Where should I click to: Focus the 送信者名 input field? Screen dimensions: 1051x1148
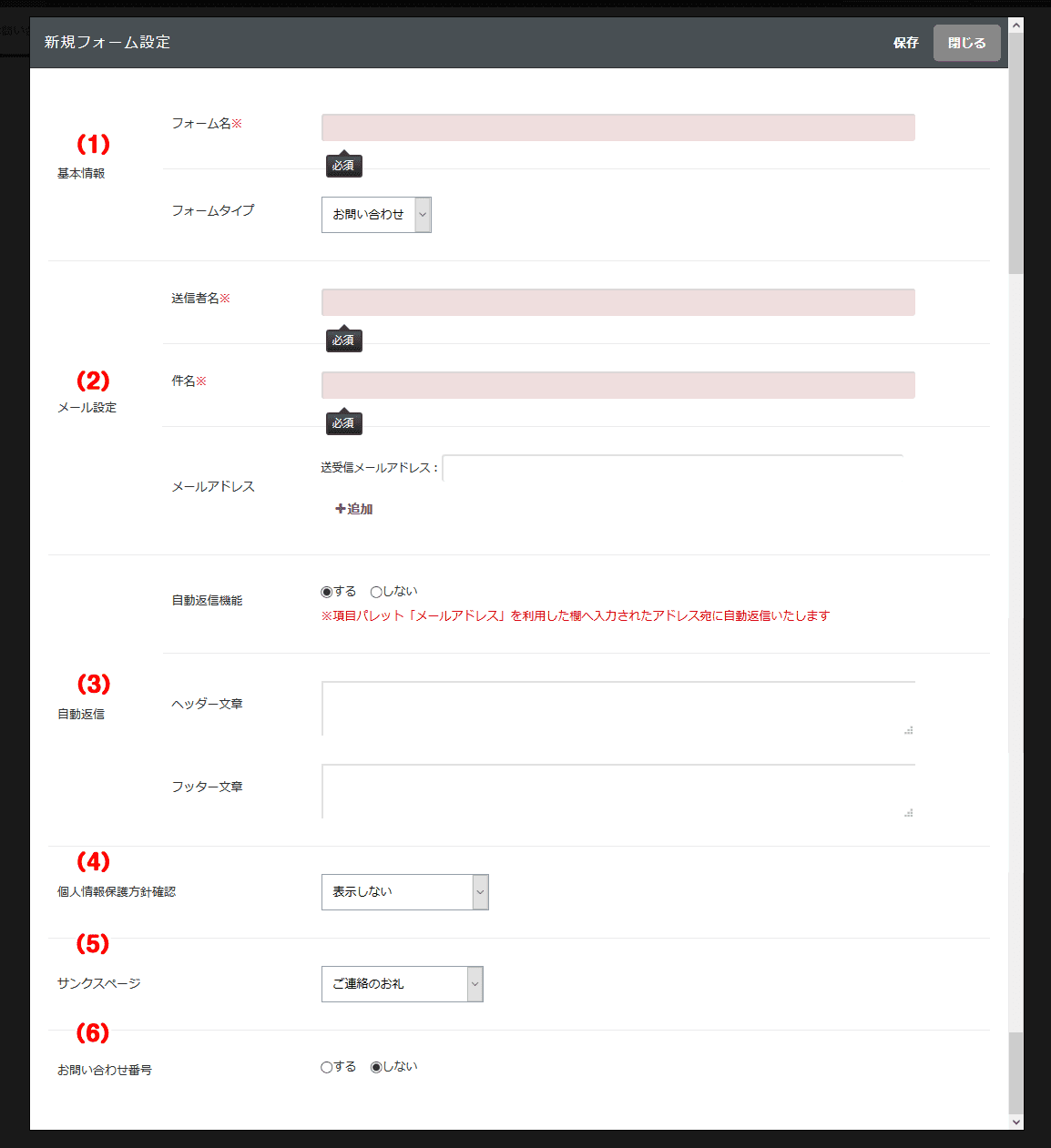tap(617, 302)
